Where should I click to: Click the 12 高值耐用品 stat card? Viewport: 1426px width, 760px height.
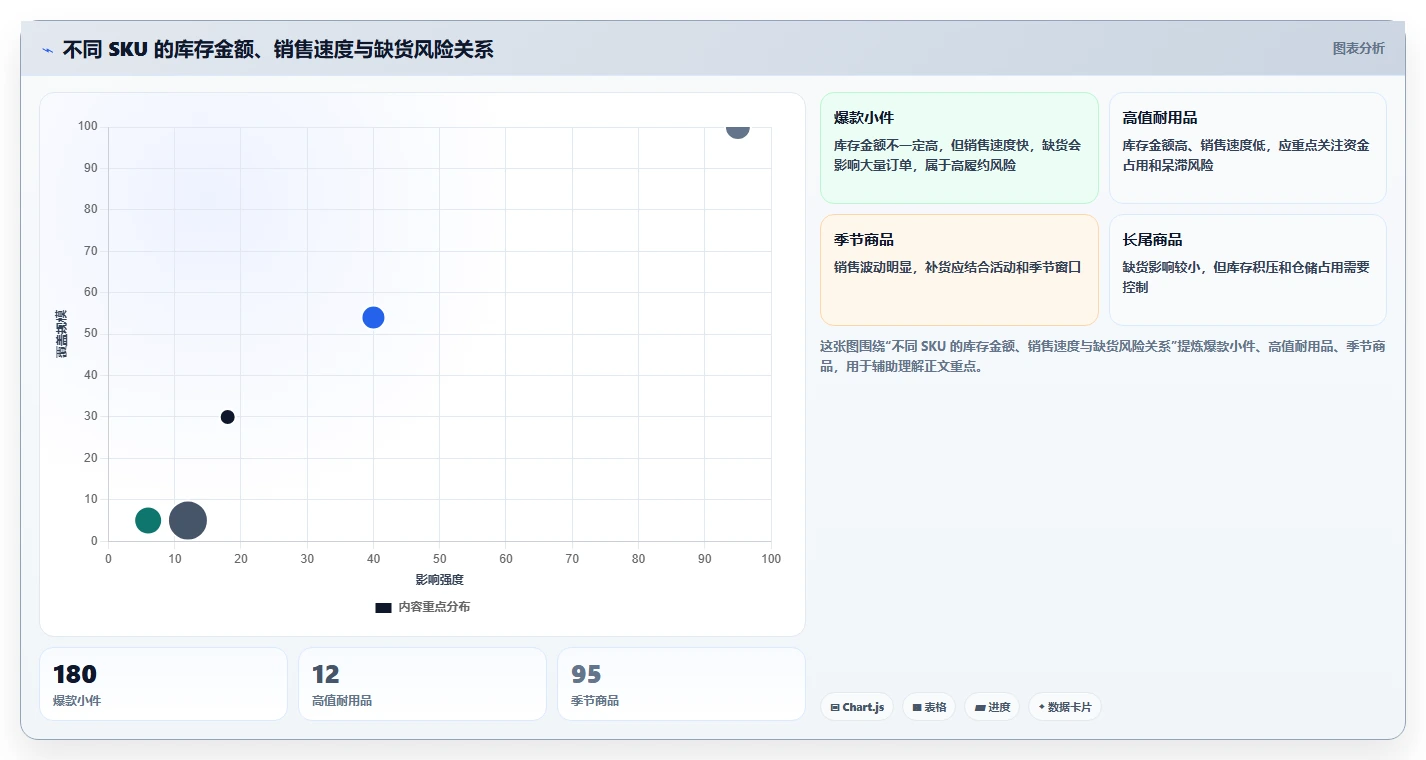pyautogui.click(x=422, y=684)
